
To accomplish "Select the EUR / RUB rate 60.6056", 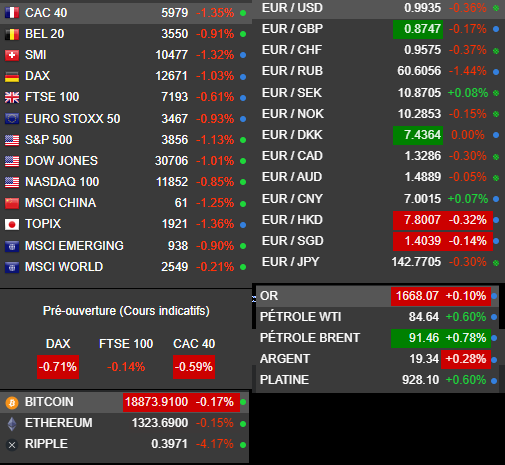I will click(419, 71).
